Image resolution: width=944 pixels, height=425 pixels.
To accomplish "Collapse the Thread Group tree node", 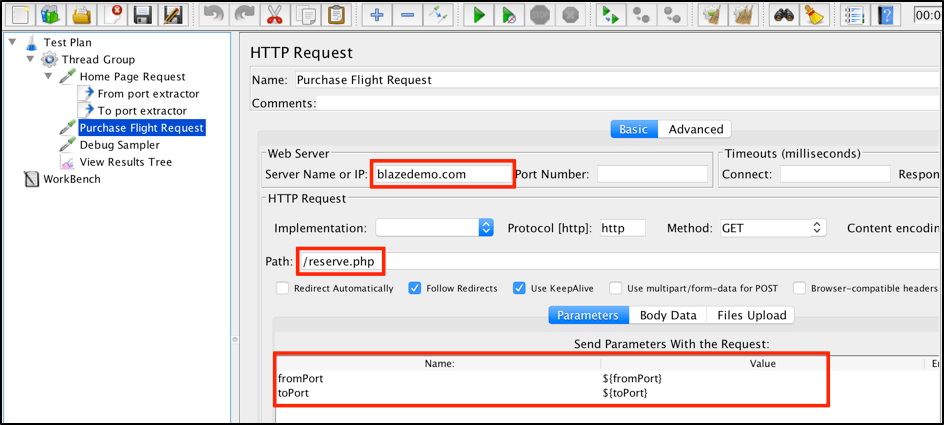I will 32,60.
